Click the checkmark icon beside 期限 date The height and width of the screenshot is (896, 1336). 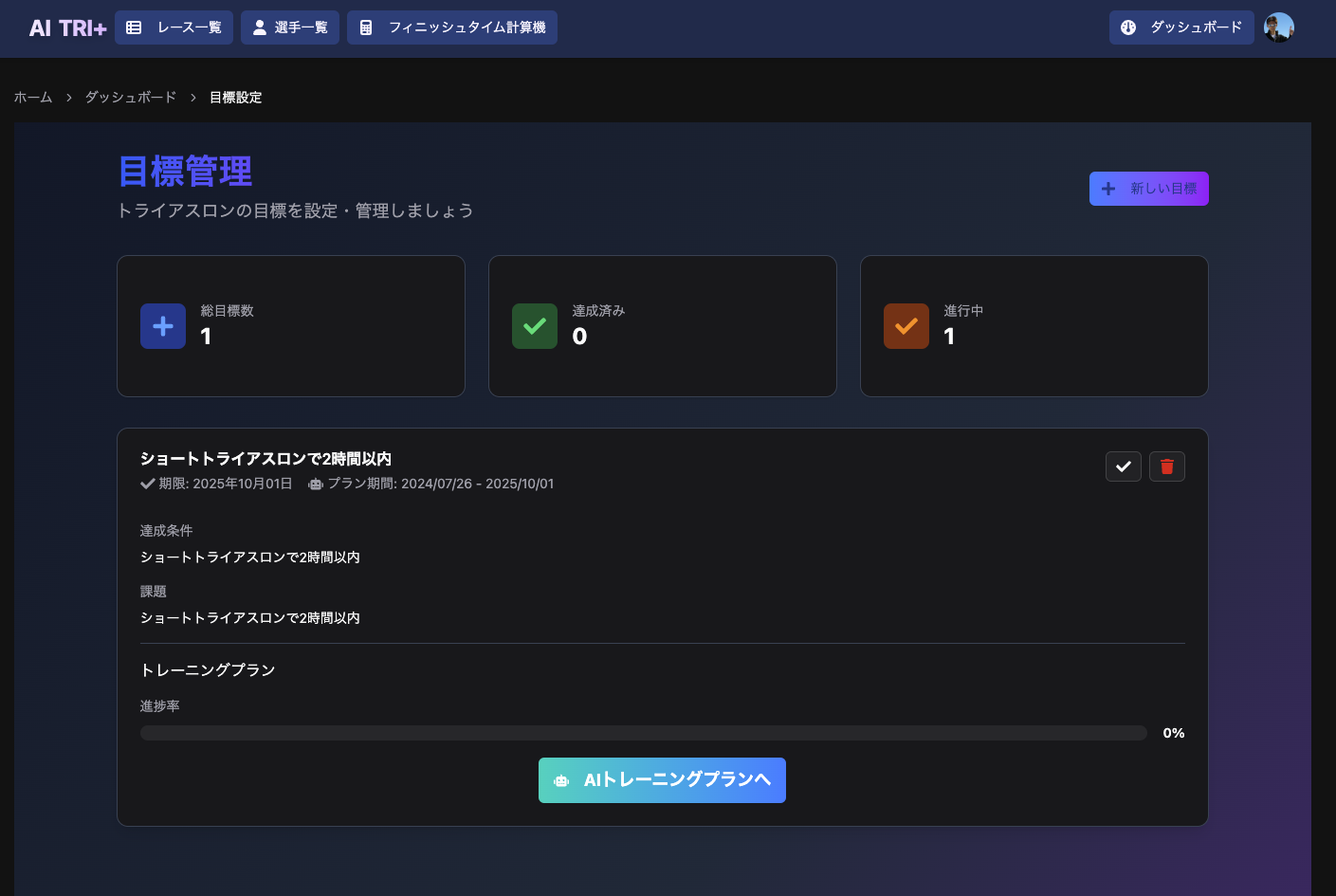click(x=148, y=485)
